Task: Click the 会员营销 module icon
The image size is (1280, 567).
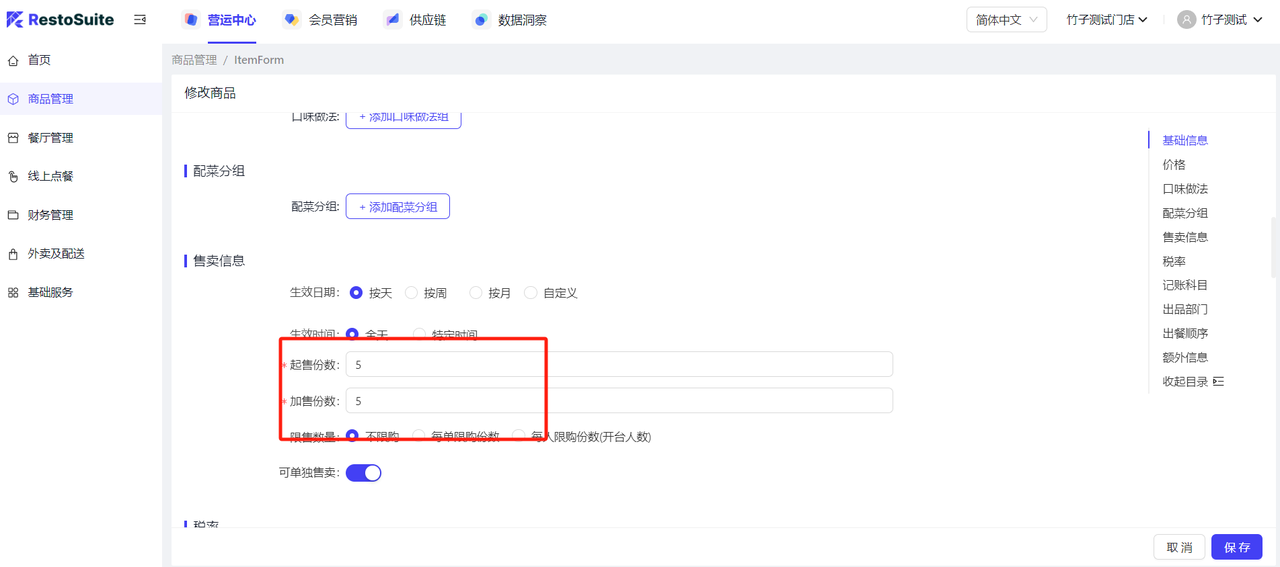Action: [x=292, y=20]
